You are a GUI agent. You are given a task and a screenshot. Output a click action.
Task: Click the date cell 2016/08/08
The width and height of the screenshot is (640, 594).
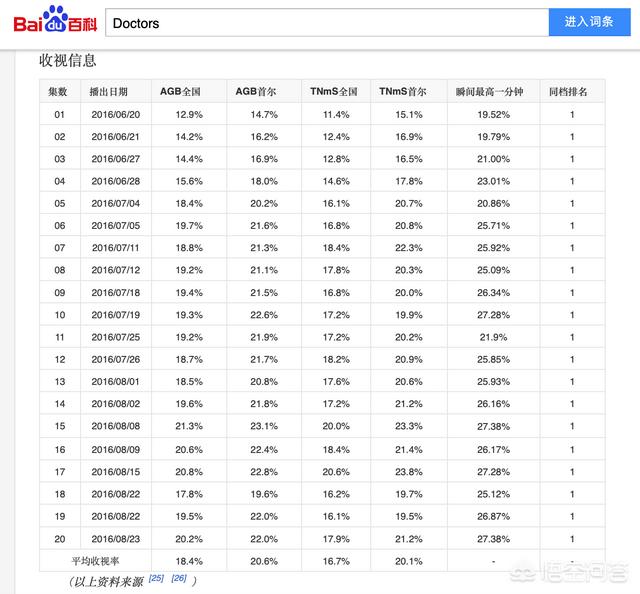pos(116,426)
